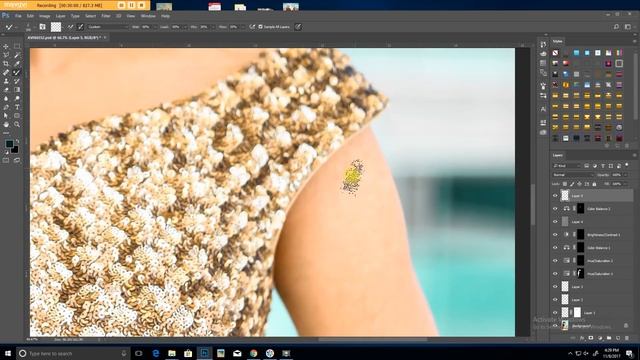Toggle Quick Mask mode
Viewport: 640px width, 360px height.
coord(6,160)
